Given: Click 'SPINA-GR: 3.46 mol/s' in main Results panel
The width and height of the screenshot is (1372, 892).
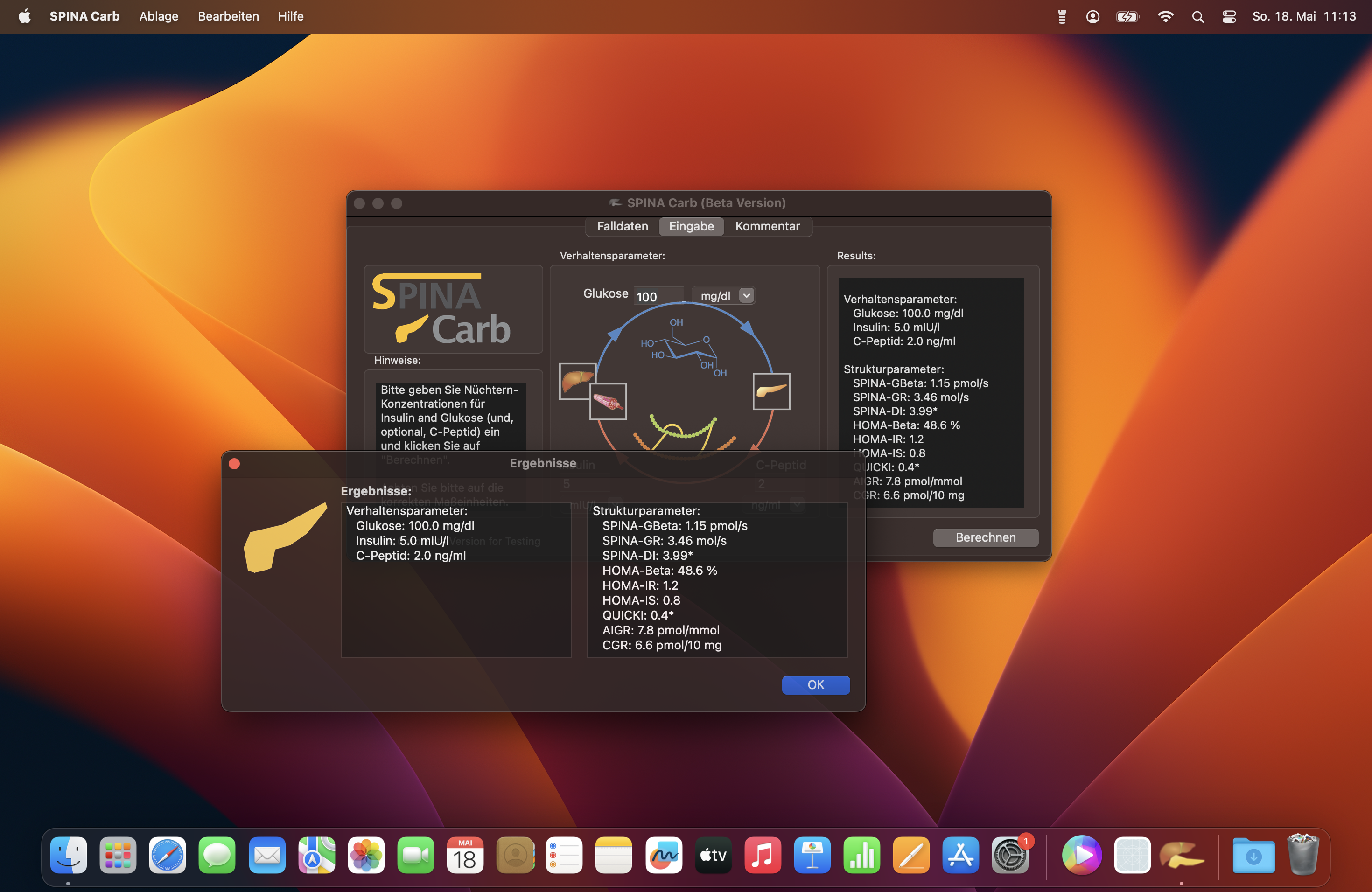Looking at the screenshot, I should point(911,397).
